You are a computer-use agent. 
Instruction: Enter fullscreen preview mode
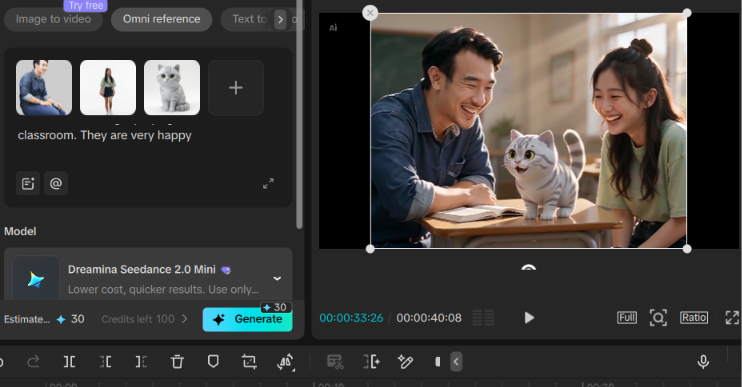[x=732, y=317]
